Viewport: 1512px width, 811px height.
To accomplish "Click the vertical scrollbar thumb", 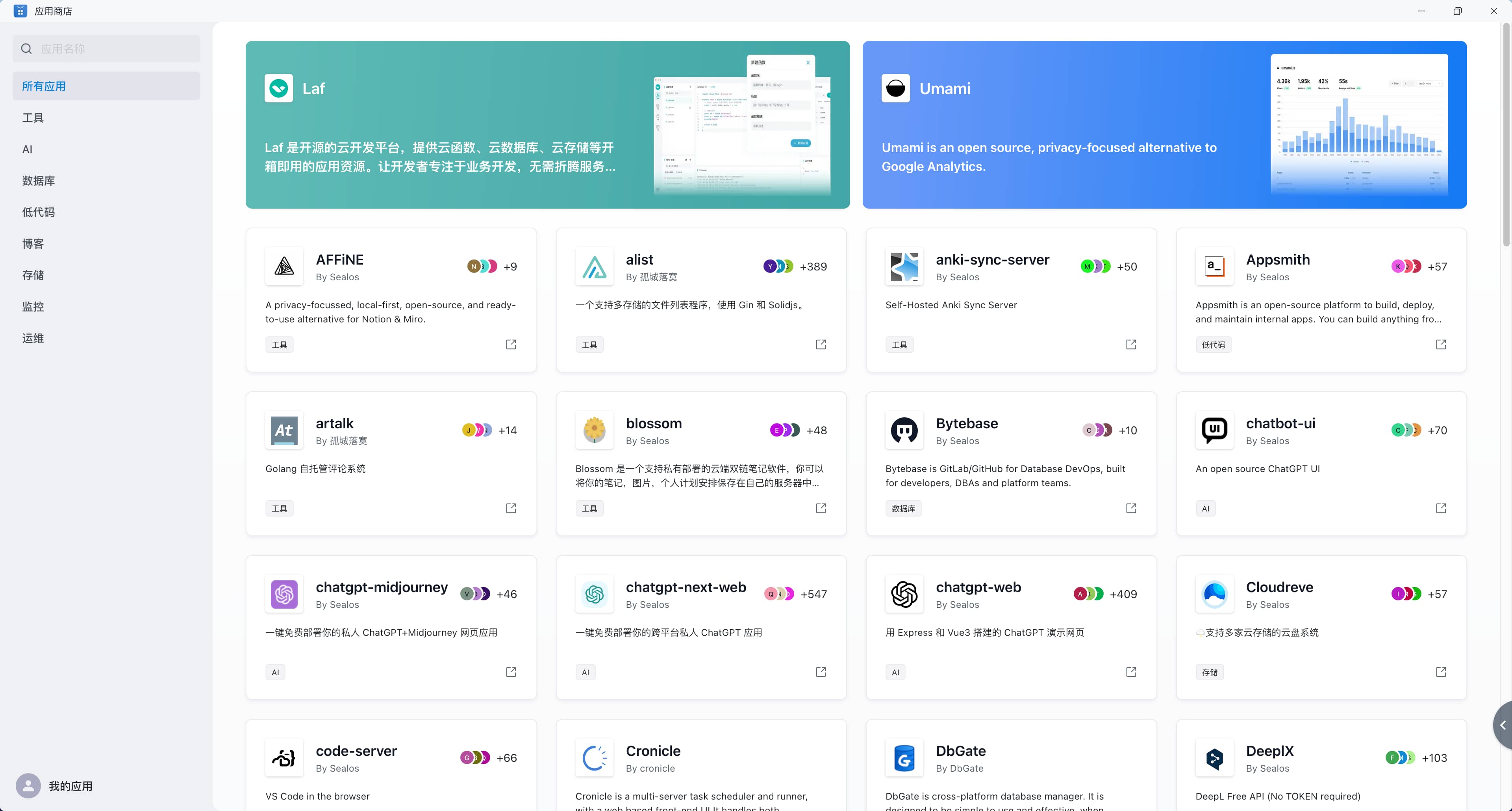I will pos(1506,135).
